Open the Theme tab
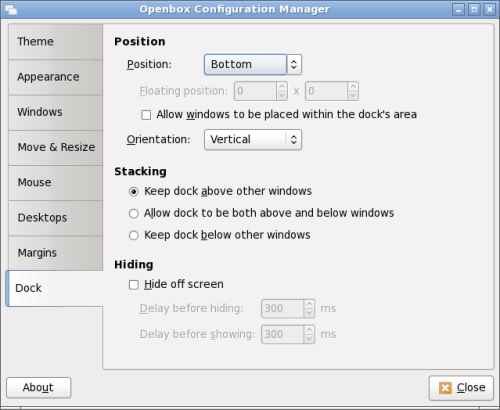 (55, 42)
